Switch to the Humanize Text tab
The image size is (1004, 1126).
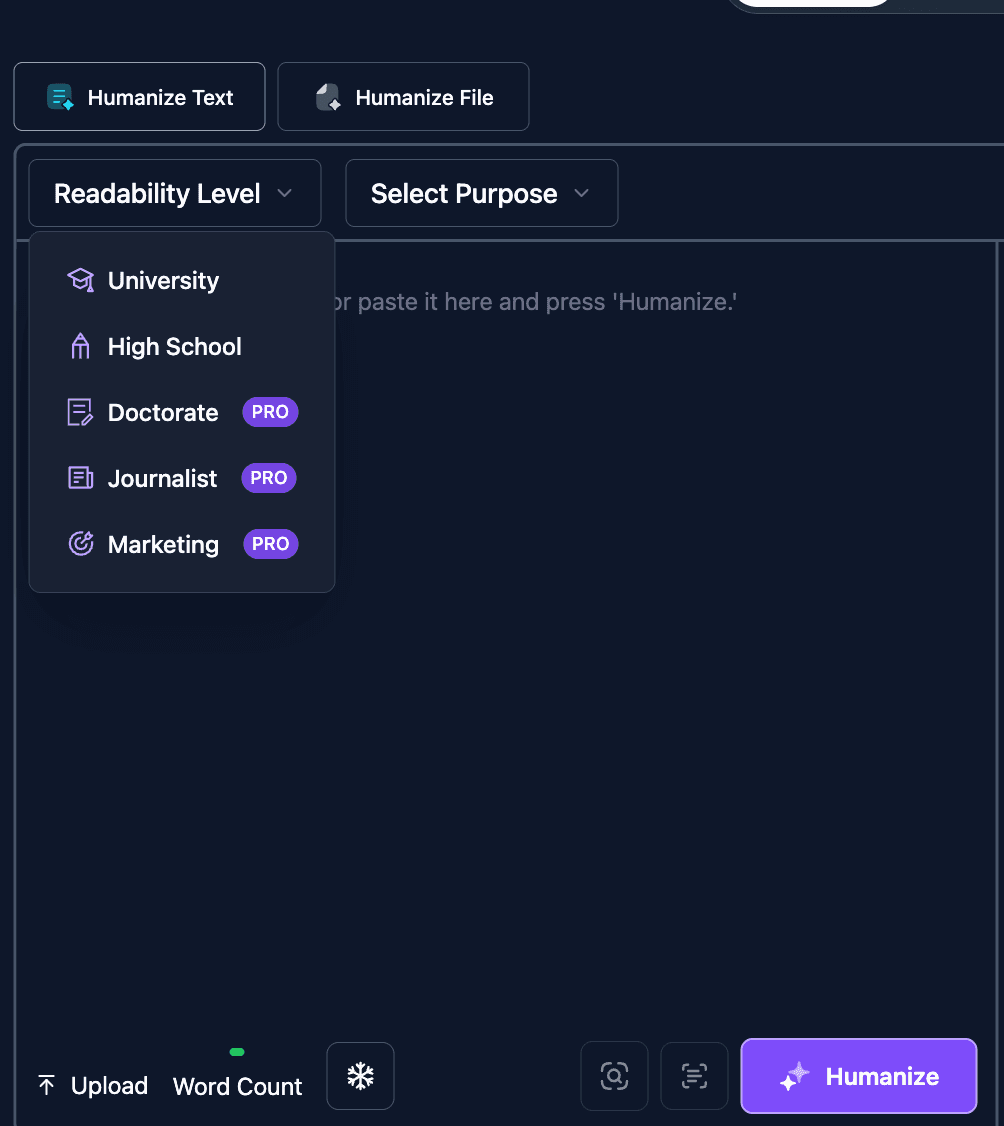coord(139,96)
